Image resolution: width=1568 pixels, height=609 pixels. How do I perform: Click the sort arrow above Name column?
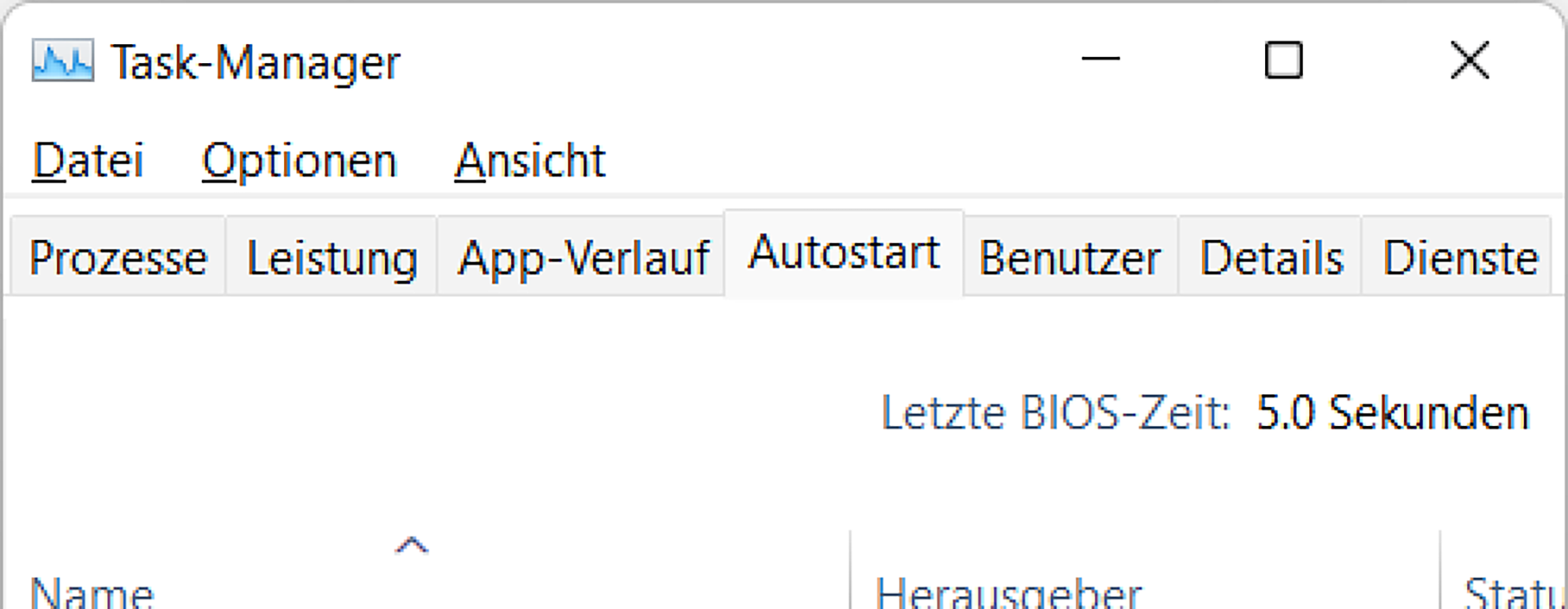click(411, 545)
